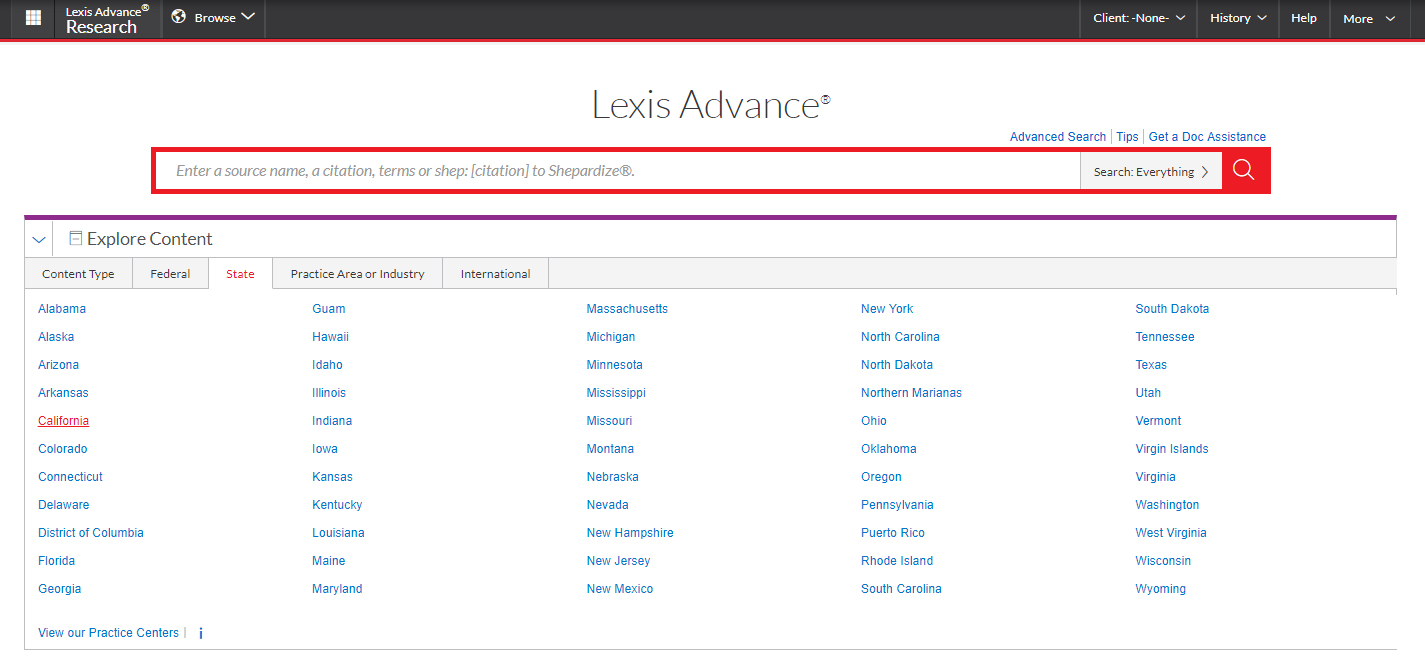Image resolution: width=1425 pixels, height=660 pixels.
Task: Open the Tennessee link
Action: point(1165,337)
